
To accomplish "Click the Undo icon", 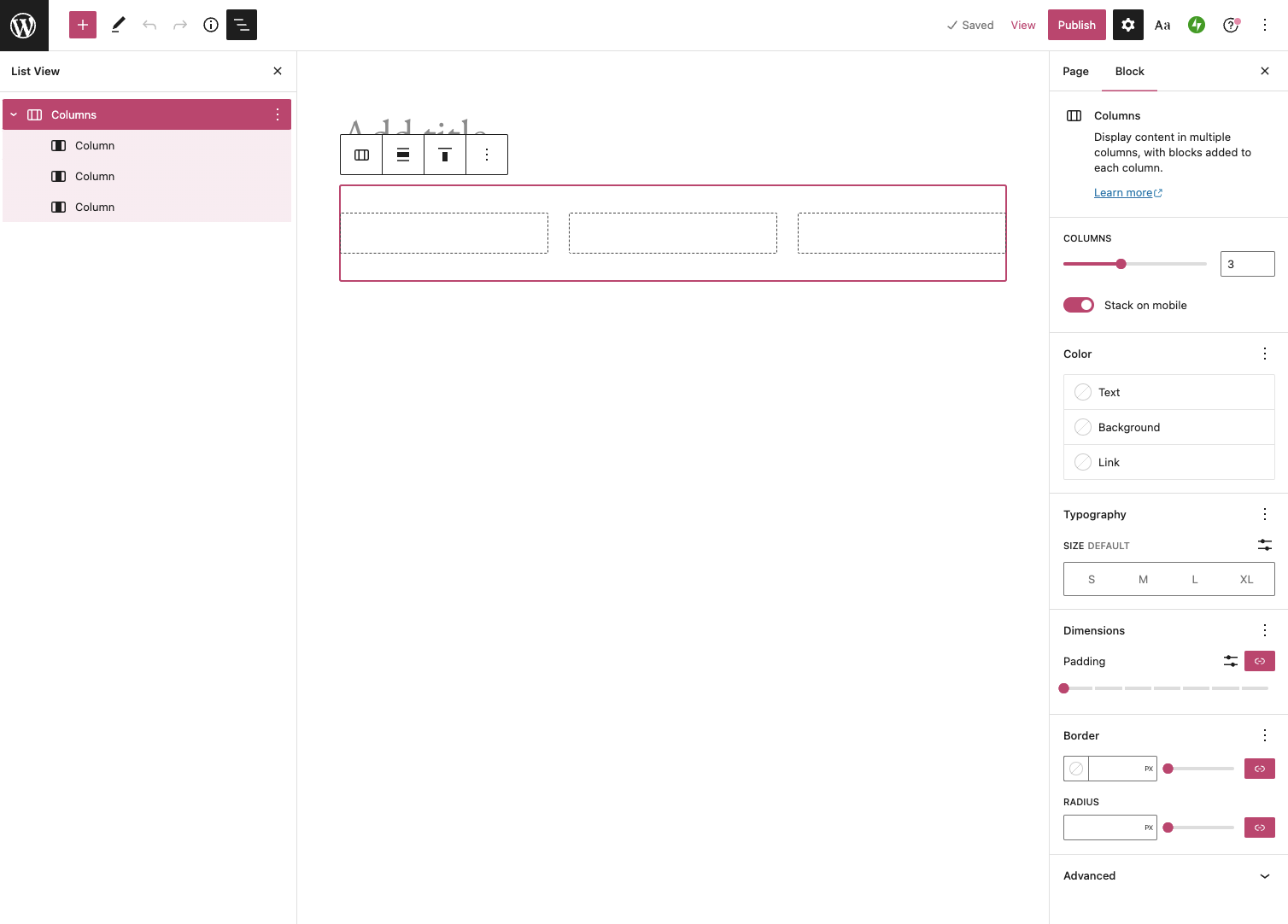I will click(x=149, y=25).
